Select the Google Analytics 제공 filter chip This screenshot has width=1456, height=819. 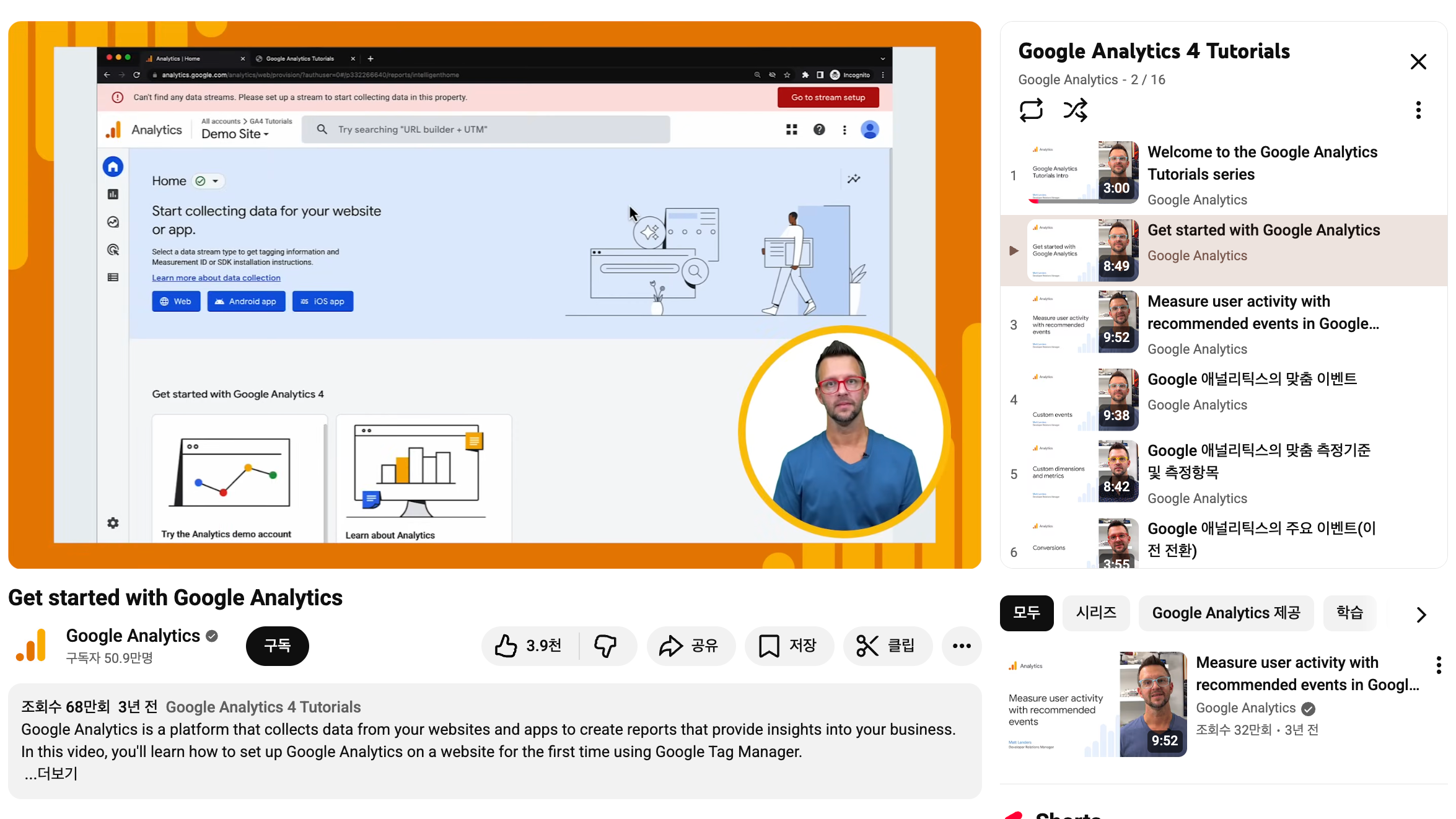click(x=1226, y=613)
